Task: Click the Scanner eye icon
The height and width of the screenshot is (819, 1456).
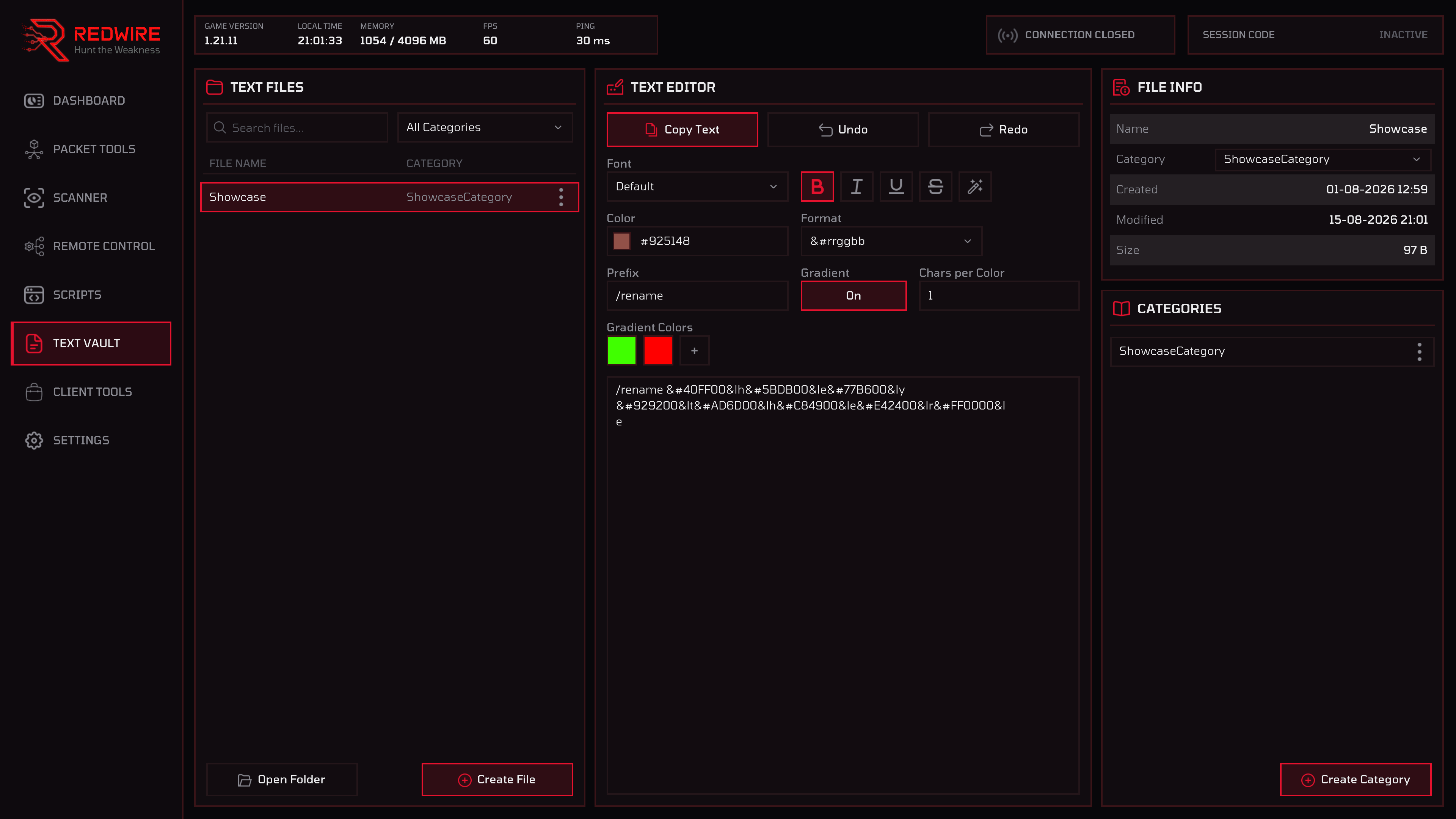Action: 34,198
